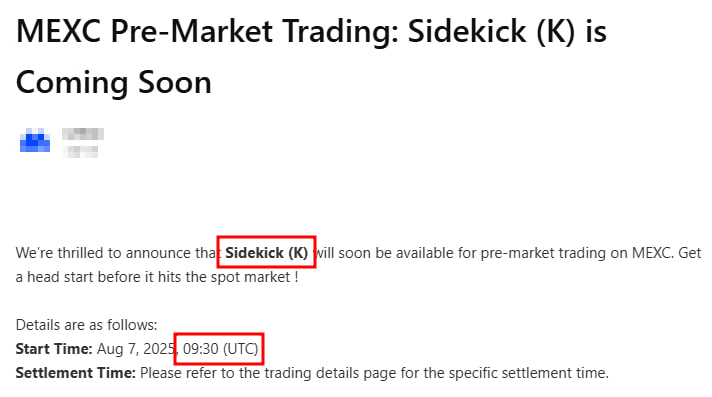The height and width of the screenshot is (397, 712).
Task: Click the word "MEXC" in the headline
Action: click(x=58, y=32)
